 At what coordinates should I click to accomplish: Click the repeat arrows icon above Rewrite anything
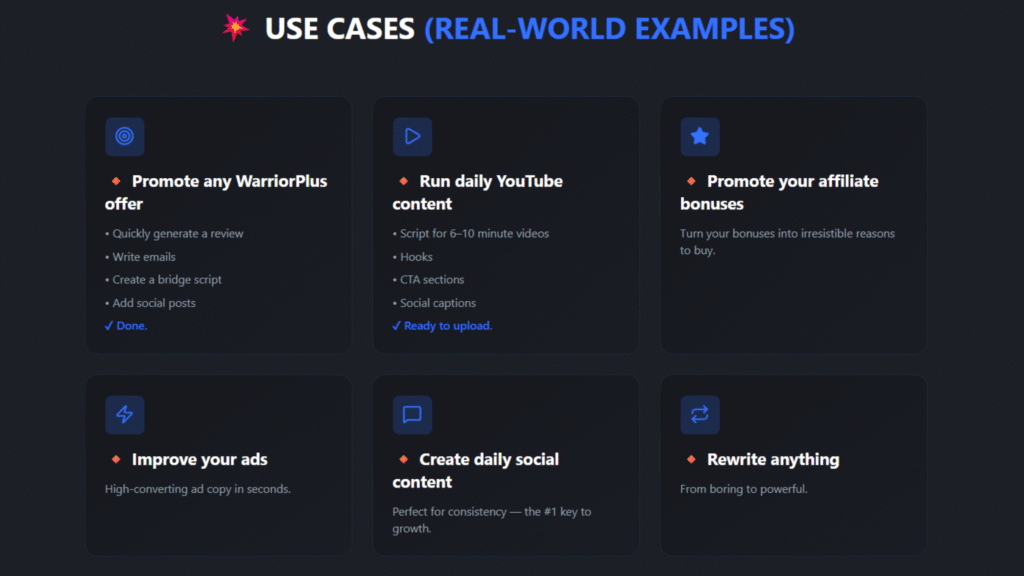pyautogui.click(x=700, y=415)
